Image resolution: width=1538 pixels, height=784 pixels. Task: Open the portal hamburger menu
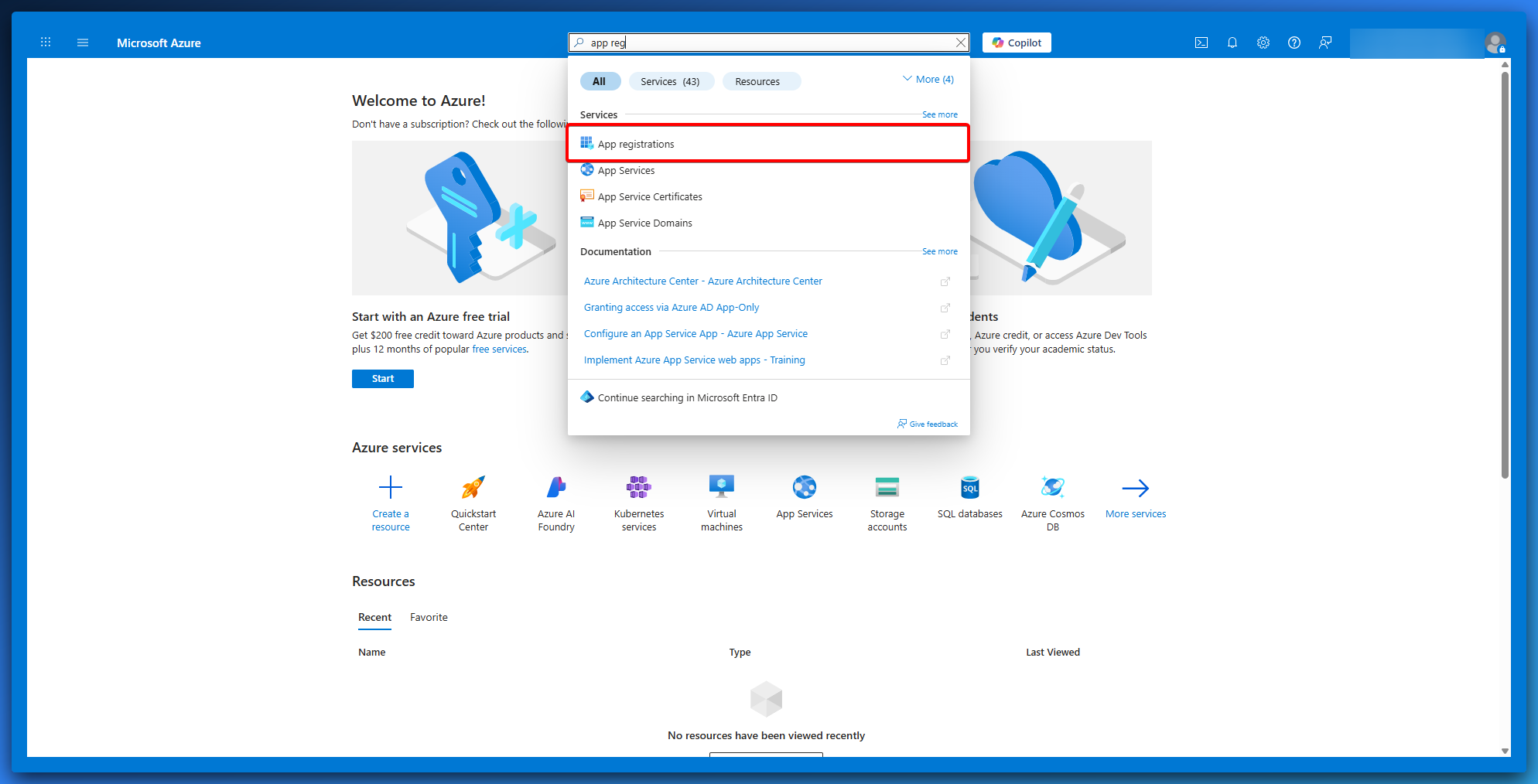click(83, 43)
